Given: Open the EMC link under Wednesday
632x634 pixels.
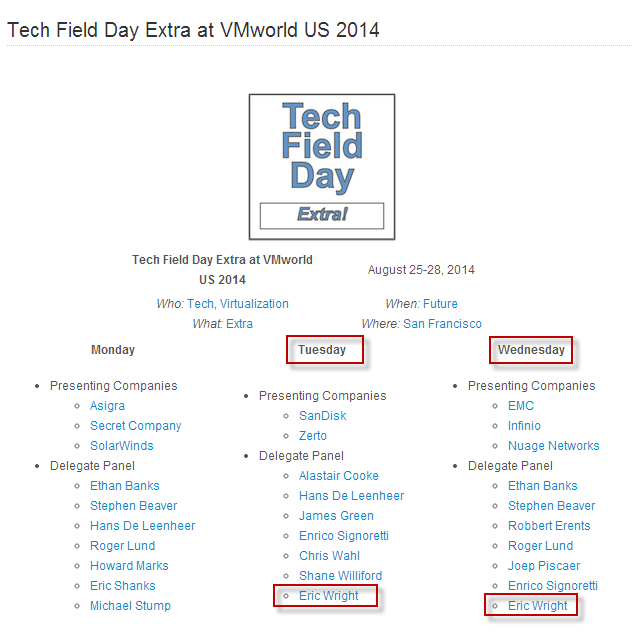Looking at the screenshot, I should pyautogui.click(x=520, y=406).
